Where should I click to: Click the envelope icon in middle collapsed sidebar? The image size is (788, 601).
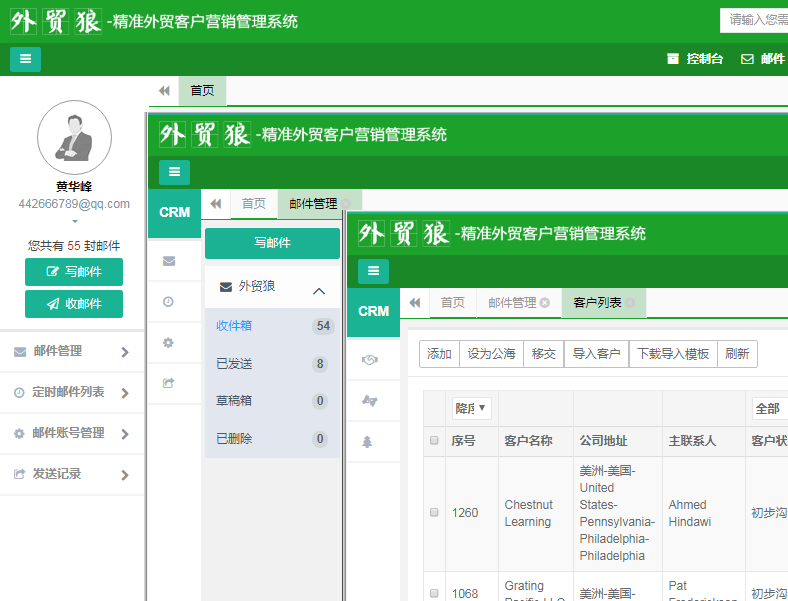click(169, 261)
